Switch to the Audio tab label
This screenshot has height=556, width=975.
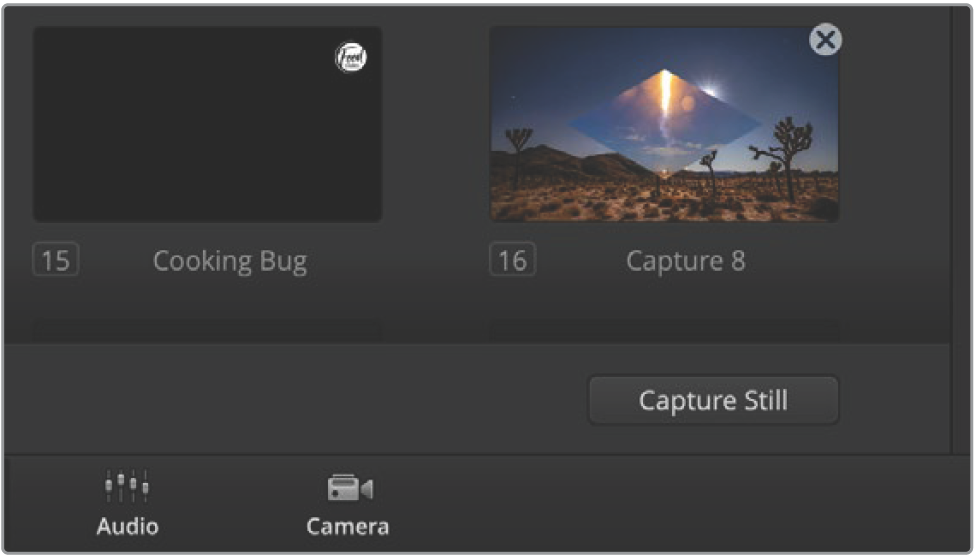[x=127, y=526]
